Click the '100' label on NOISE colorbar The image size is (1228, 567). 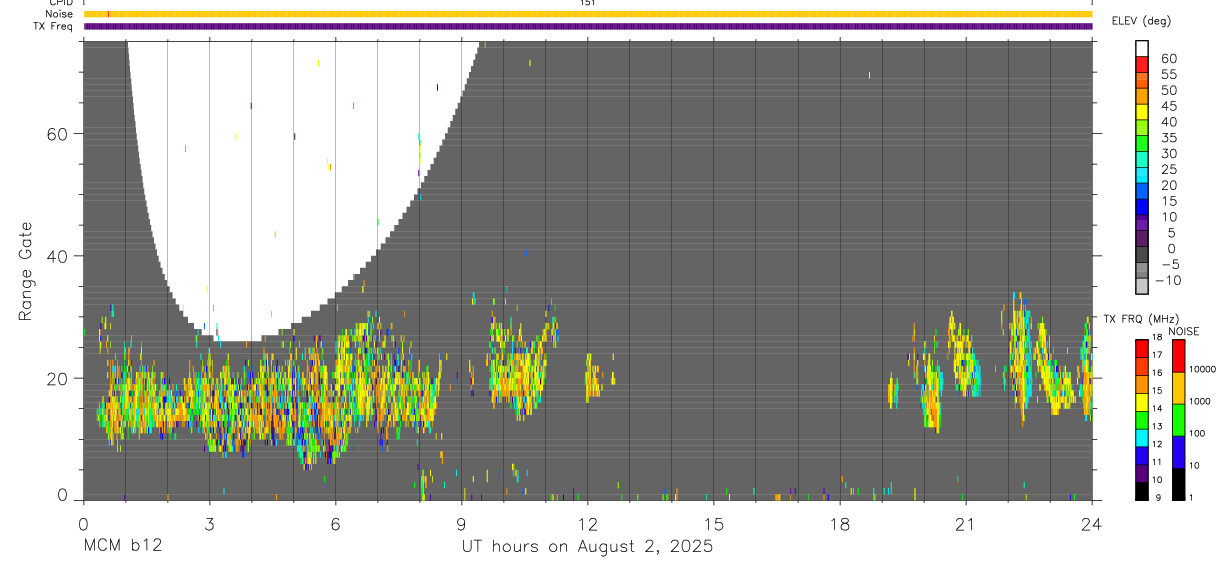click(x=1197, y=433)
